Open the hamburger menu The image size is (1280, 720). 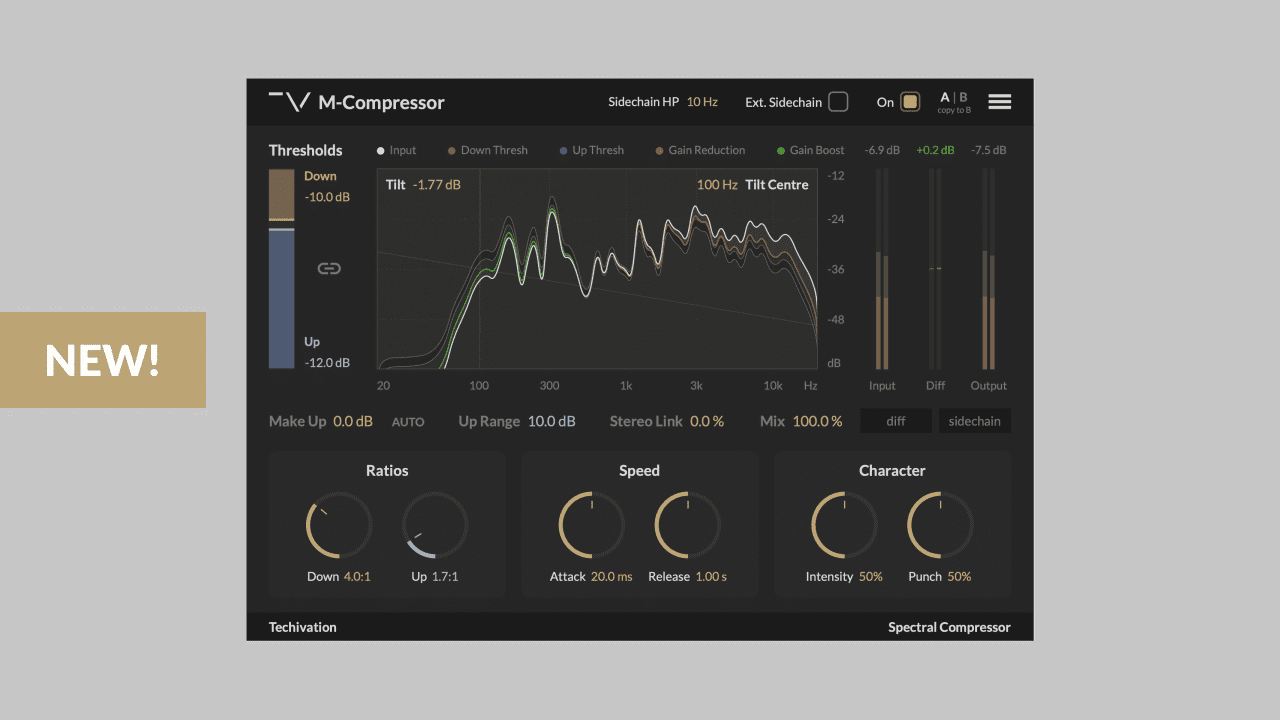point(999,101)
